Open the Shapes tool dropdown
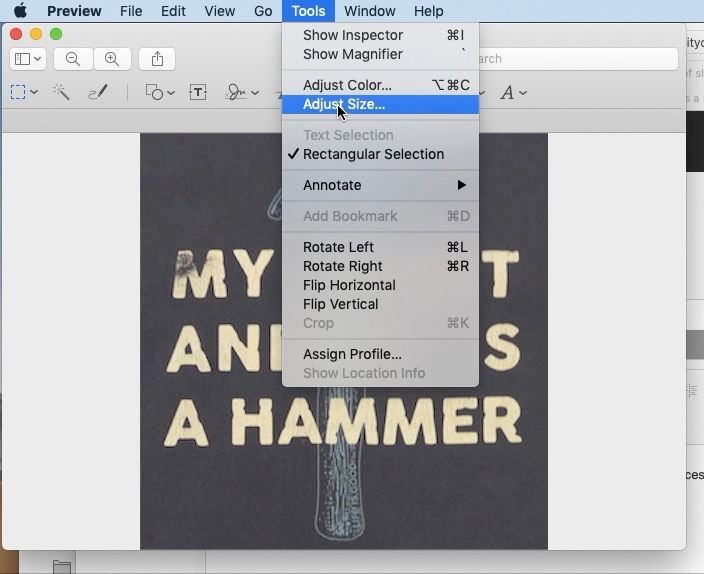 pyautogui.click(x=159, y=93)
